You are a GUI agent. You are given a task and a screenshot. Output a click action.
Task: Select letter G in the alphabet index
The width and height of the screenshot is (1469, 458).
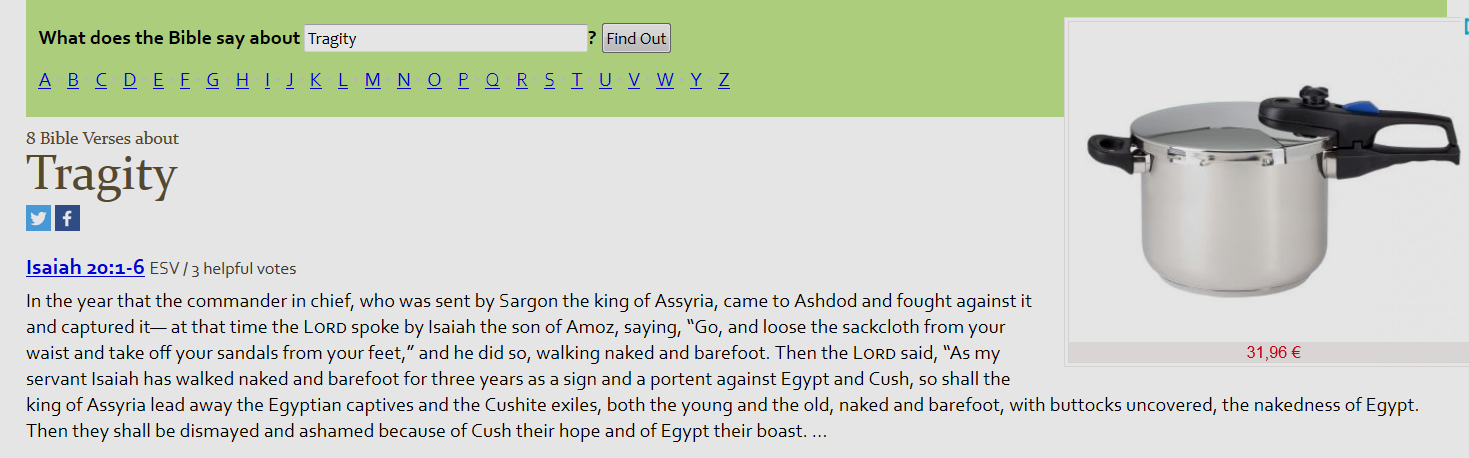pos(213,80)
